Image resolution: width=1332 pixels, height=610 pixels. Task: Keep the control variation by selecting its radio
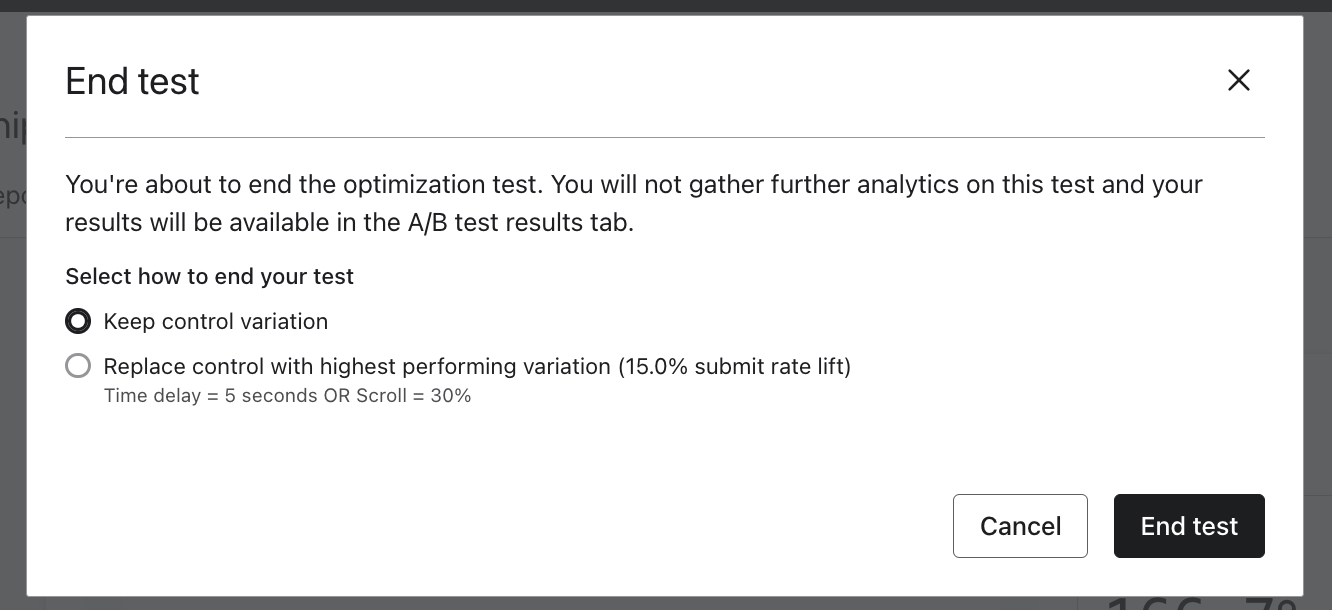point(78,321)
